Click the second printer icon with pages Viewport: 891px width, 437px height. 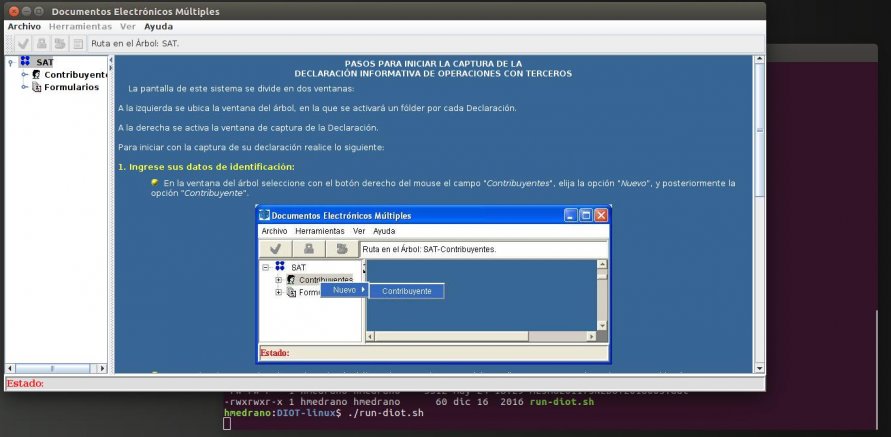[x=60, y=43]
